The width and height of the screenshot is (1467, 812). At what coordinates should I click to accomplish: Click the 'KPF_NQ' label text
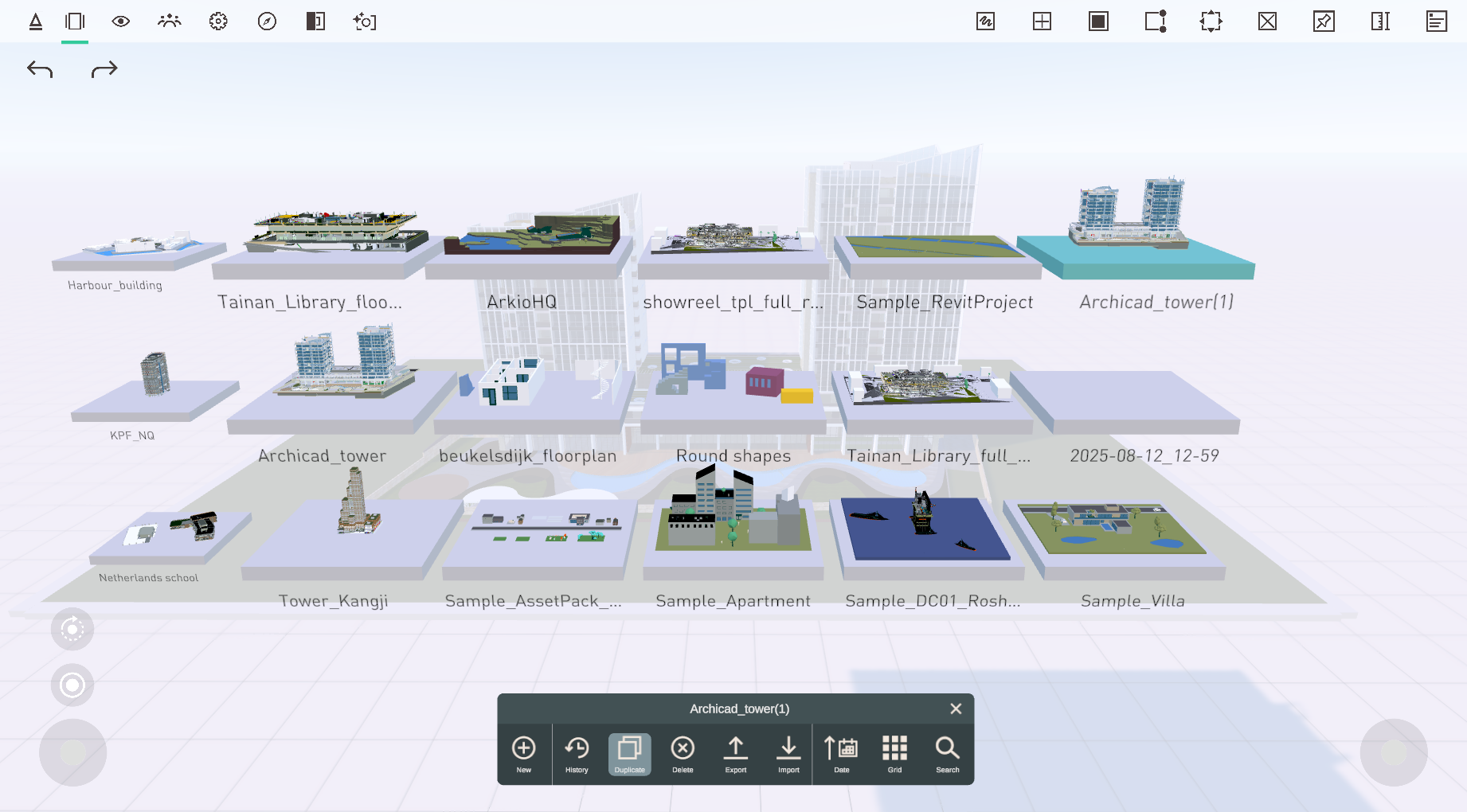pyautogui.click(x=132, y=435)
